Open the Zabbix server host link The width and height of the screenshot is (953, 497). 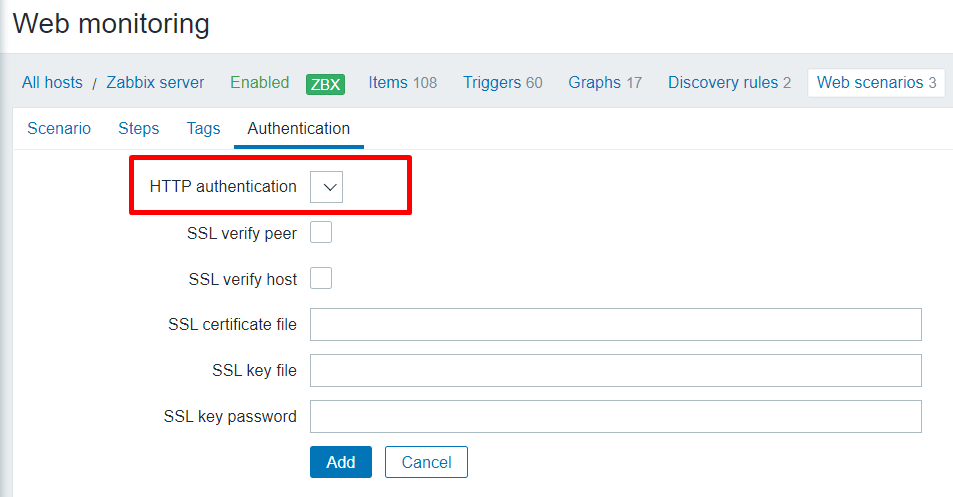click(x=155, y=83)
